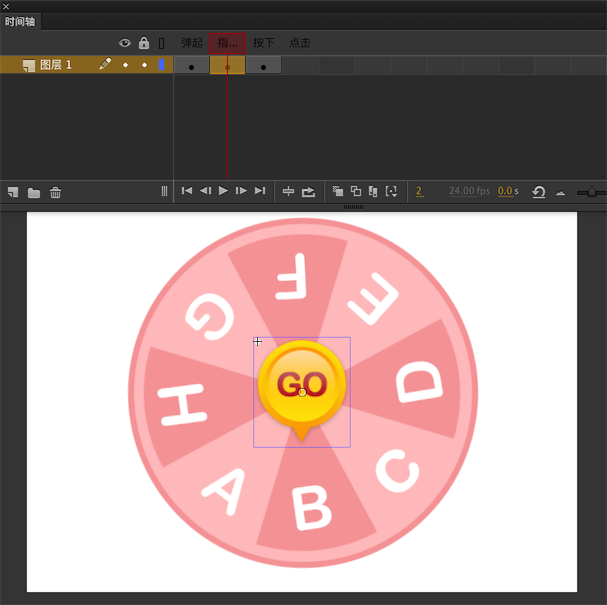This screenshot has height=605, width=607.
Task: Toggle visibility dot for 图层 1
Action: pyautogui.click(x=125, y=65)
